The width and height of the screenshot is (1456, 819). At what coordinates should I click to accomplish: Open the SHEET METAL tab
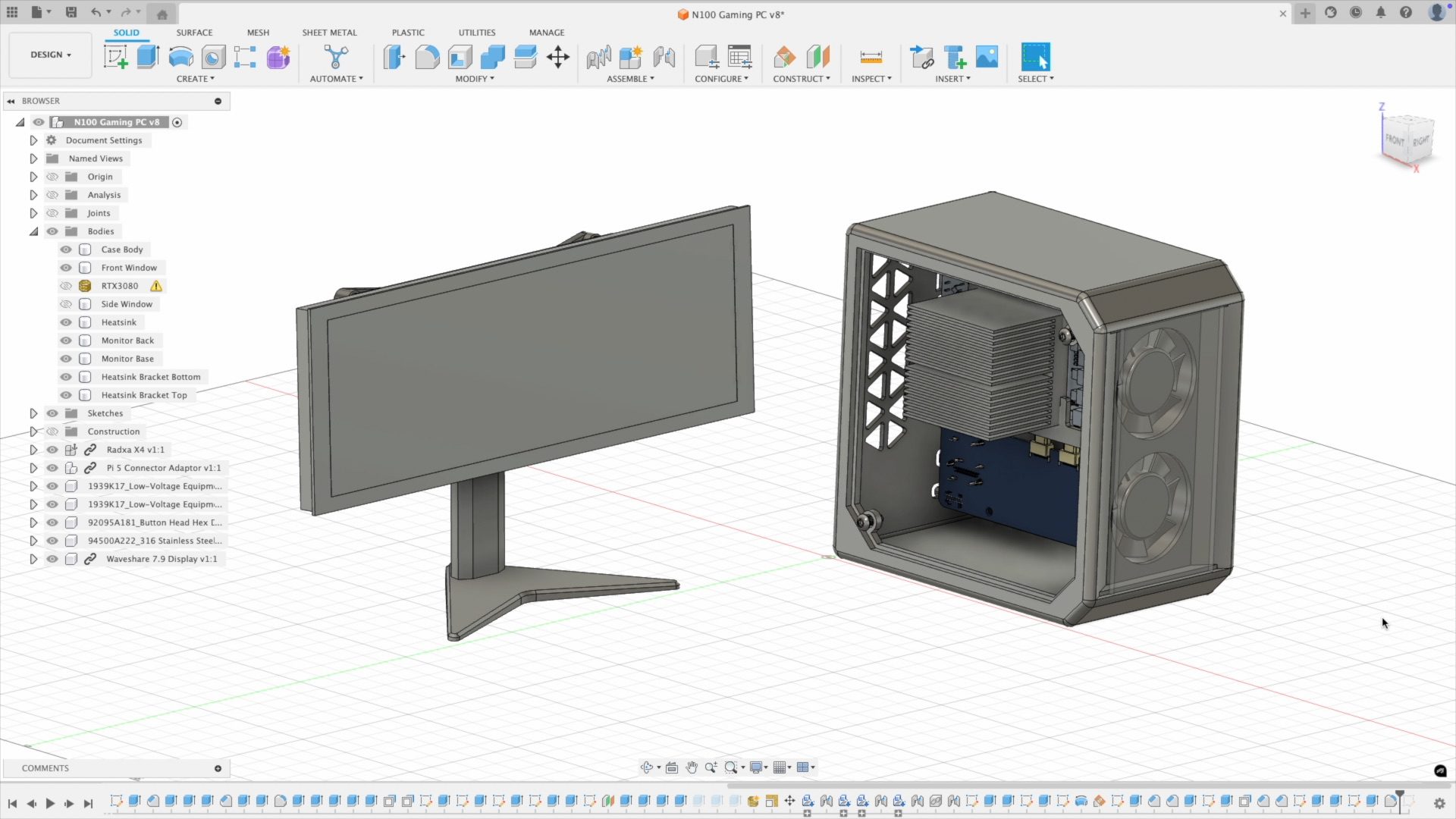(329, 33)
